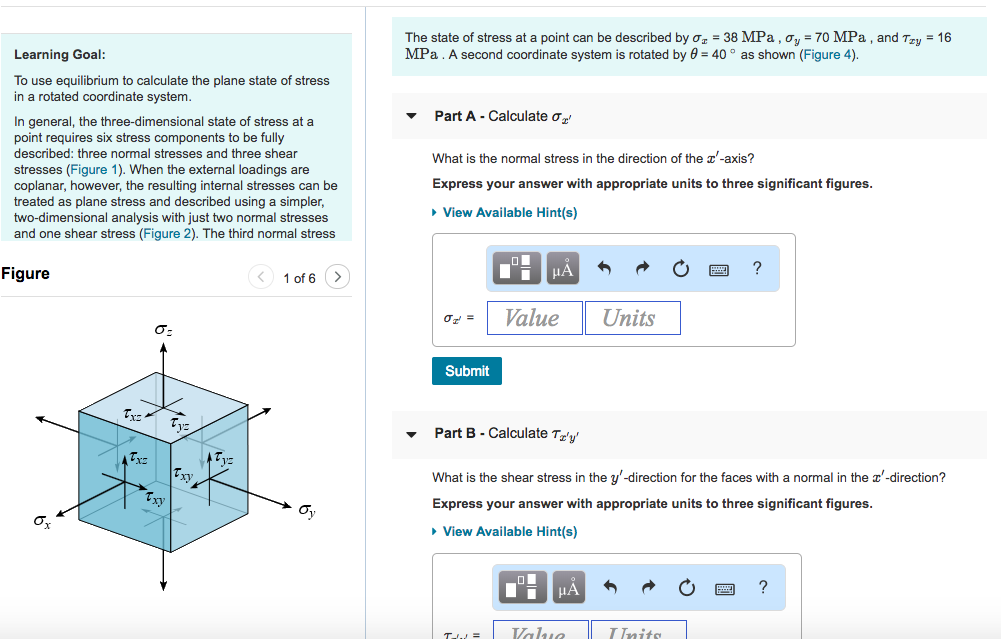
Task: Go to the next figure
Action: (x=338, y=277)
